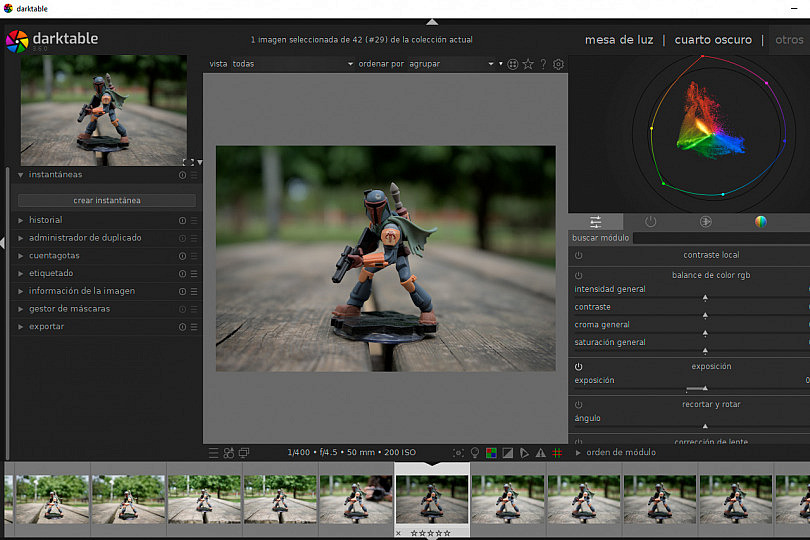Open presets menu for administrador de duplicado
810x540 pixels.
click(194, 238)
